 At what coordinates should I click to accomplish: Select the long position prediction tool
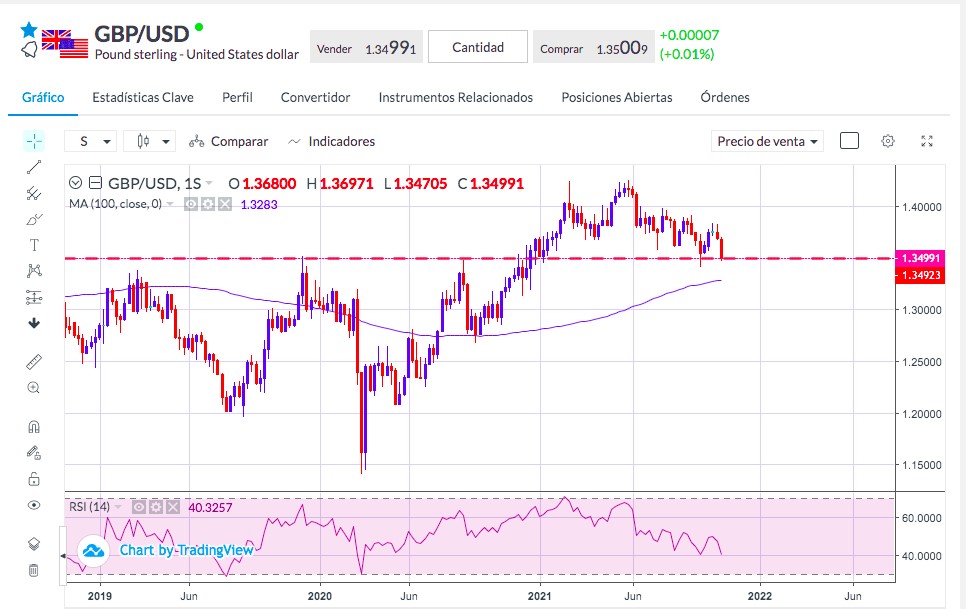click(34, 297)
